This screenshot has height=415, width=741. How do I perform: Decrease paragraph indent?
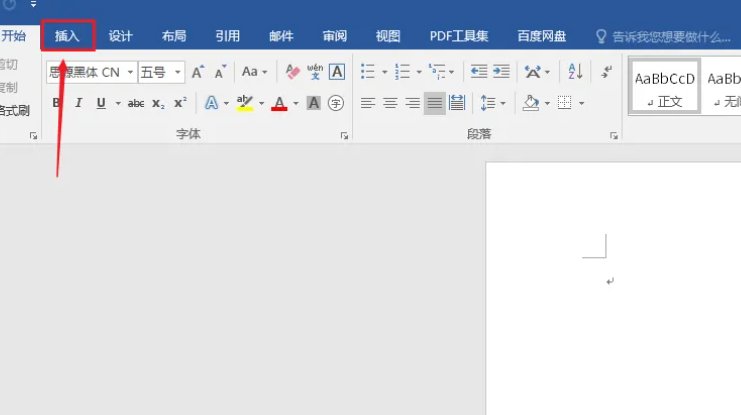(x=479, y=72)
